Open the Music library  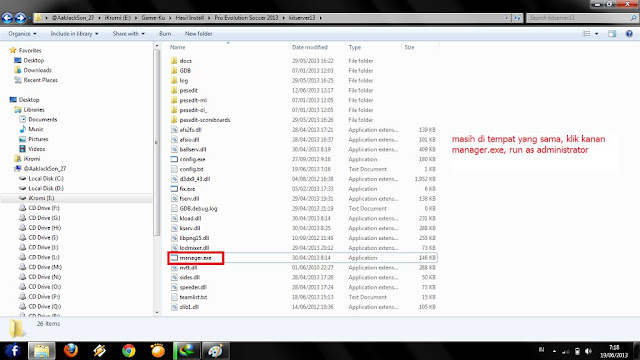(36, 129)
